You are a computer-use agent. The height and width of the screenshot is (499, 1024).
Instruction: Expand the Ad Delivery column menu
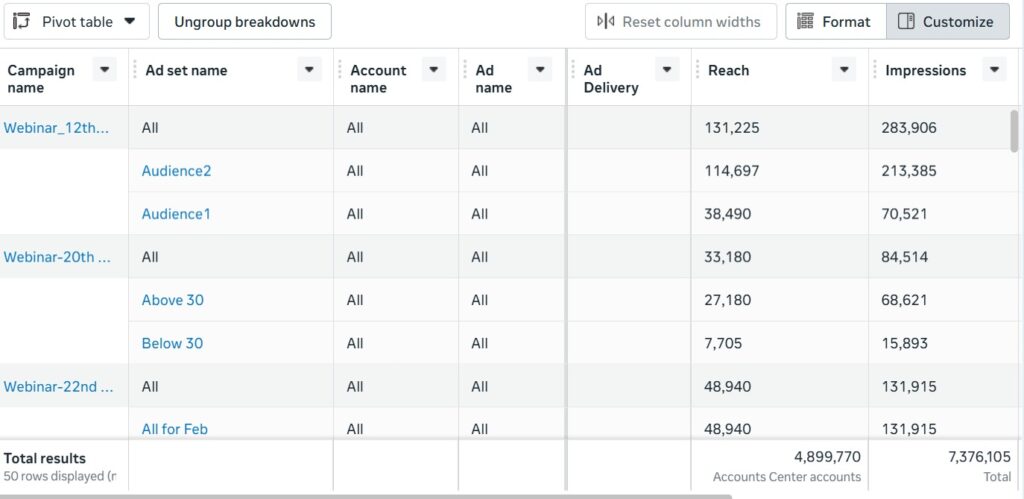pyautogui.click(x=666, y=70)
